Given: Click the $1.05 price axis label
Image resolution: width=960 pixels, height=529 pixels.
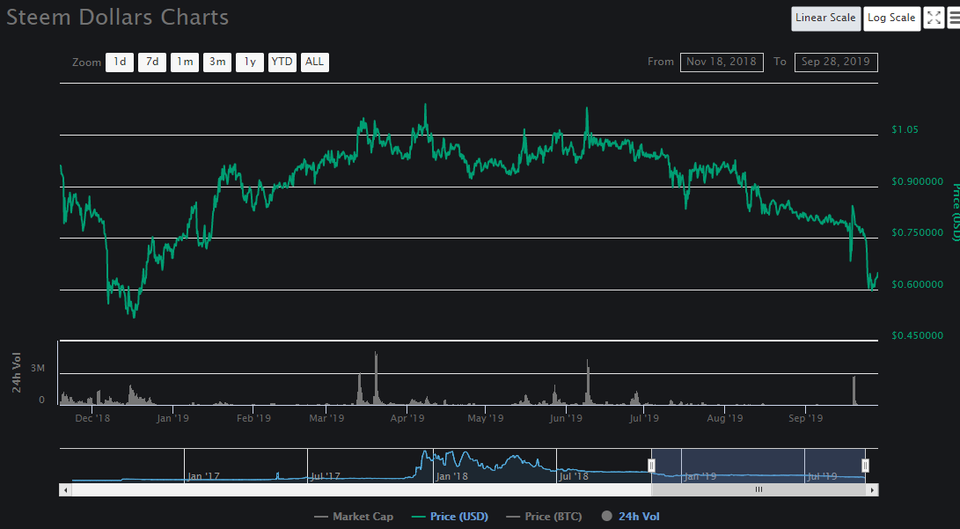Looking at the screenshot, I should [905, 130].
